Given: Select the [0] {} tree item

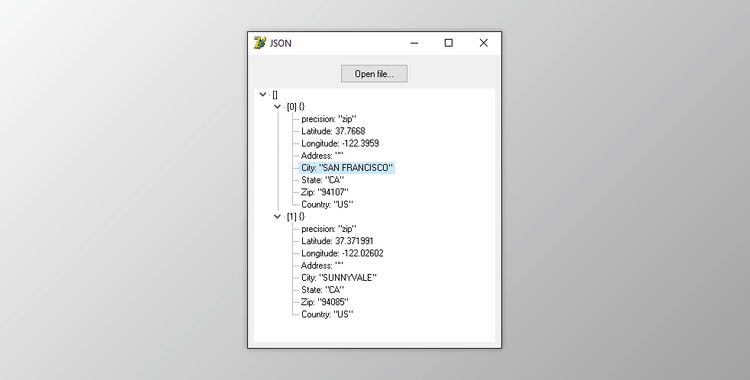Looking at the screenshot, I should [x=296, y=107].
